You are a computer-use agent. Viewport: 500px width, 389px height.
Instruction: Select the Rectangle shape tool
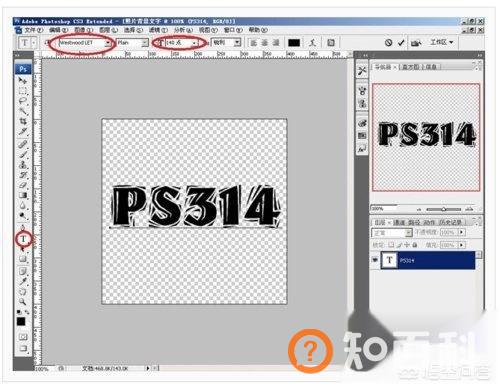[x=23, y=259]
